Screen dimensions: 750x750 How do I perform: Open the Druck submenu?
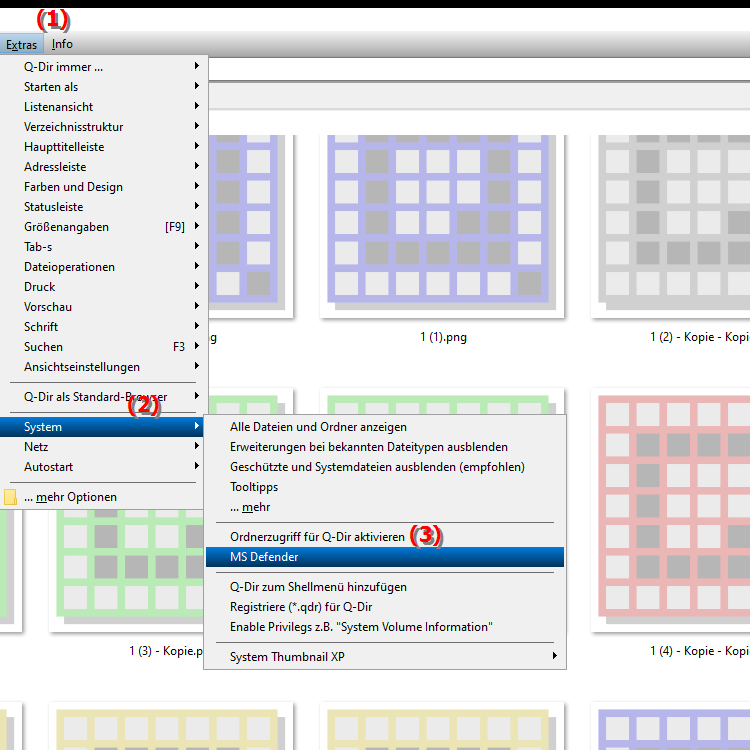pos(104,287)
